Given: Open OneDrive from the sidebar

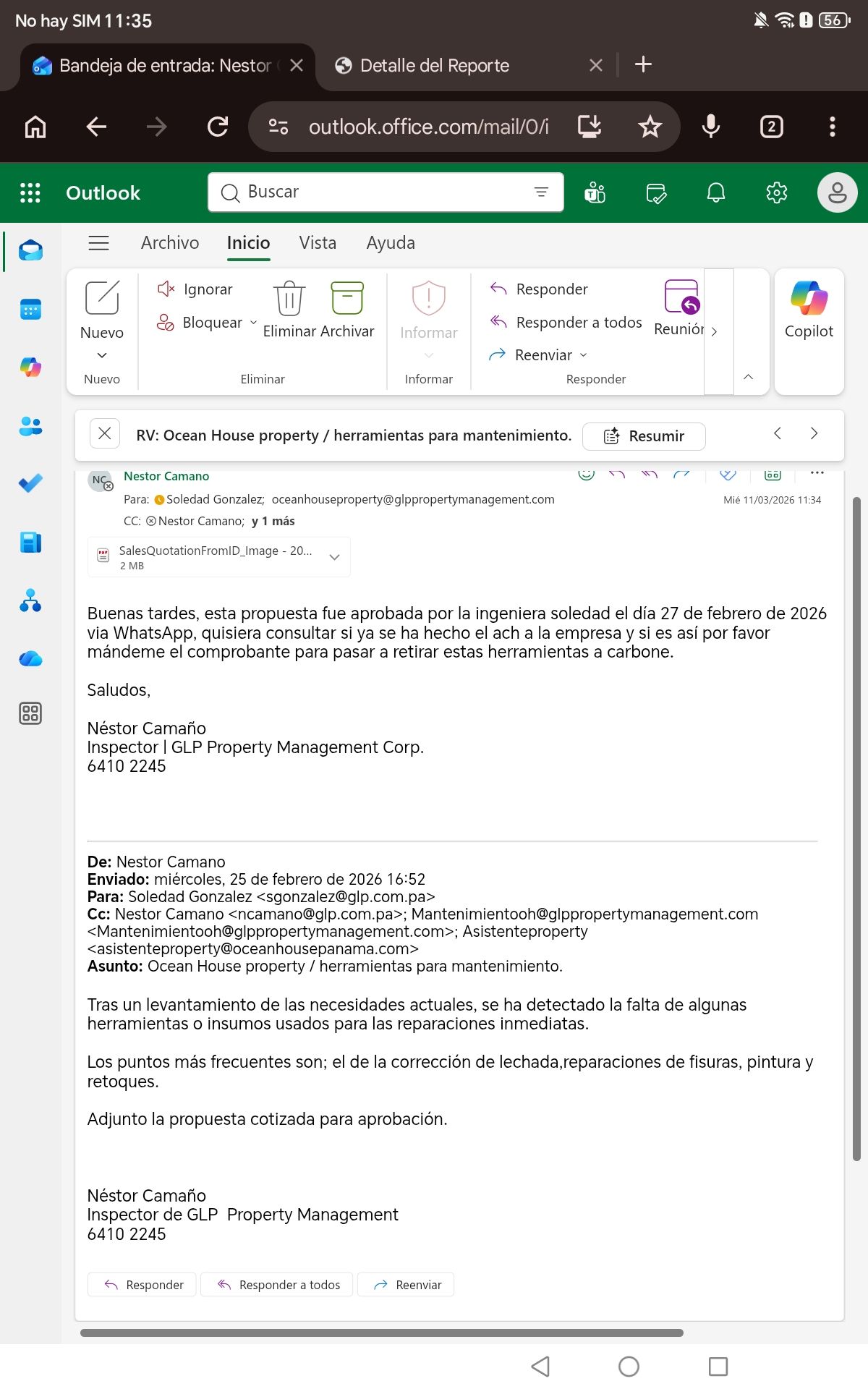Looking at the screenshot, I should [30, 658].
